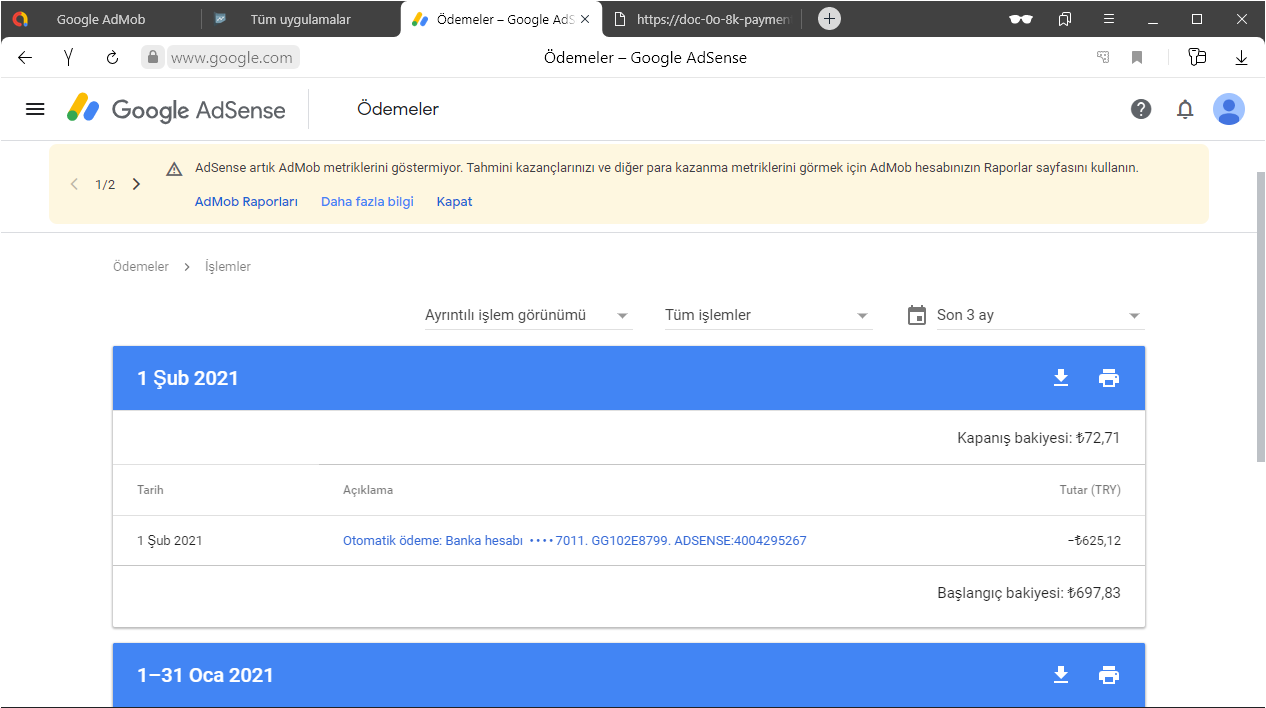Go to previous alert in banner
This screenshot has height=708, width=1266.
74,184
